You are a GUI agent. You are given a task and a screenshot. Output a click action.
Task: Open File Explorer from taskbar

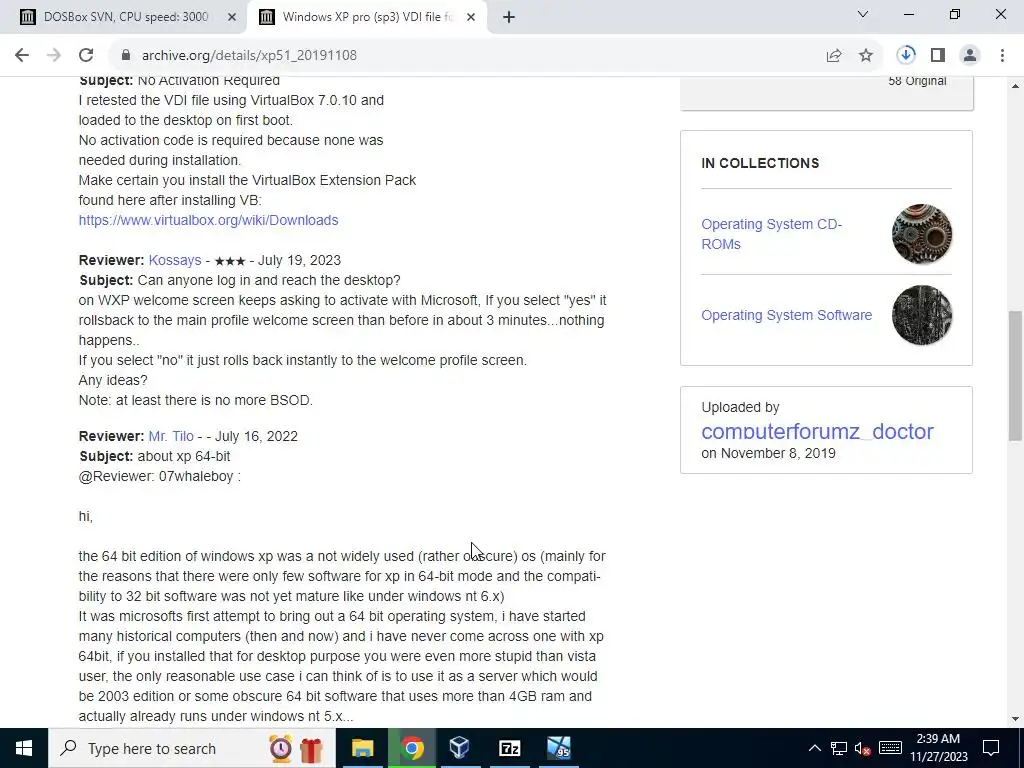[x=362, y=748]
